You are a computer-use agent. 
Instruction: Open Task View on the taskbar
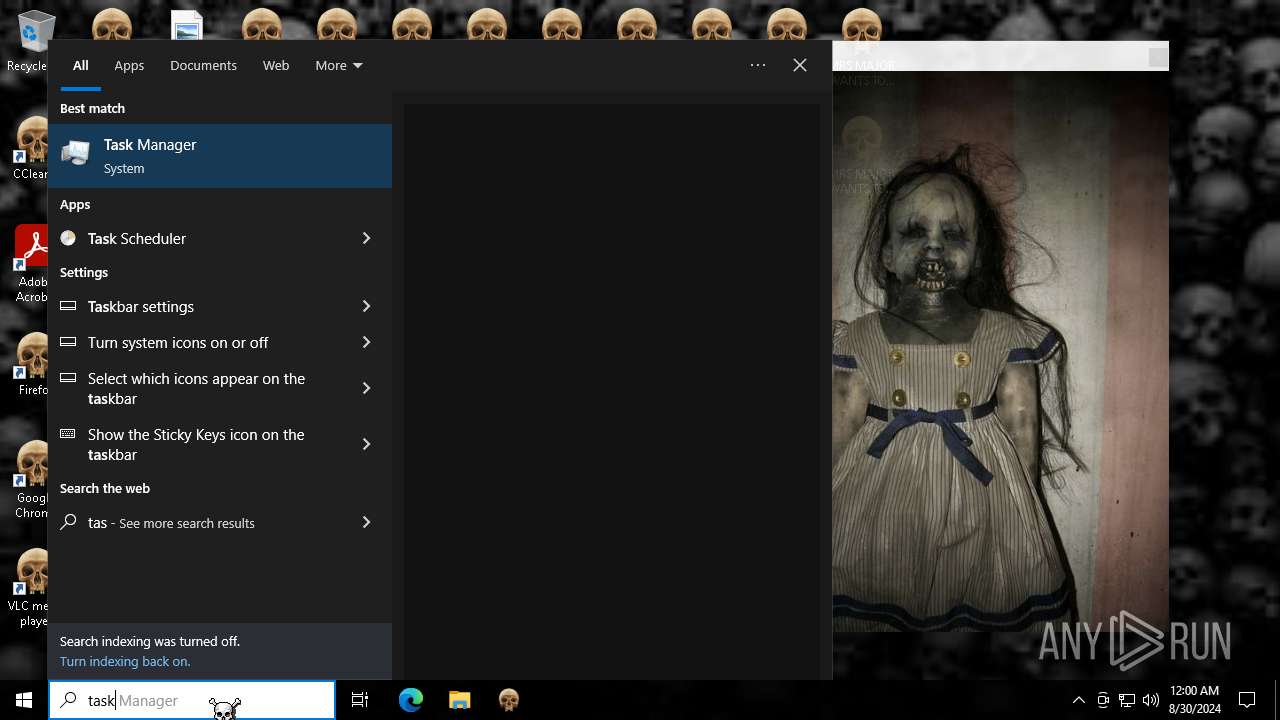pos(360,700)
